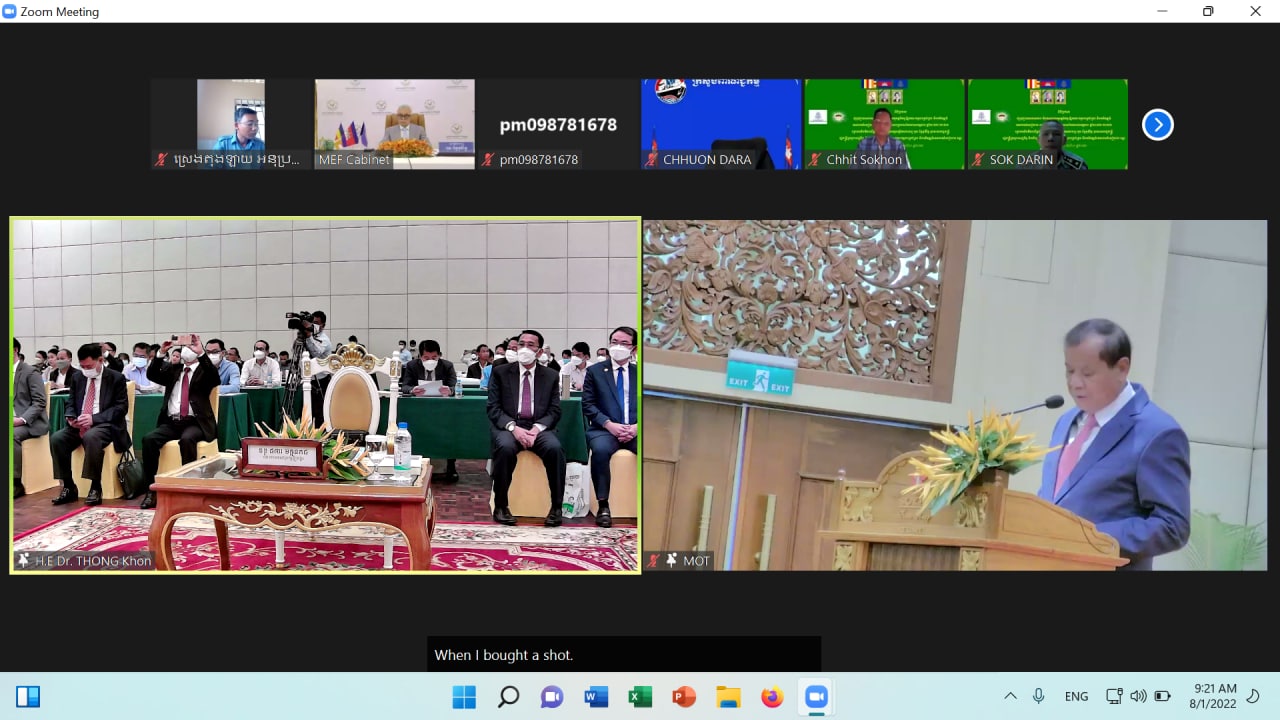The width and height of the screenshot is (1280, 720).
Task: Open the ENG language switcher
Action: click(x=1076, y=696)
